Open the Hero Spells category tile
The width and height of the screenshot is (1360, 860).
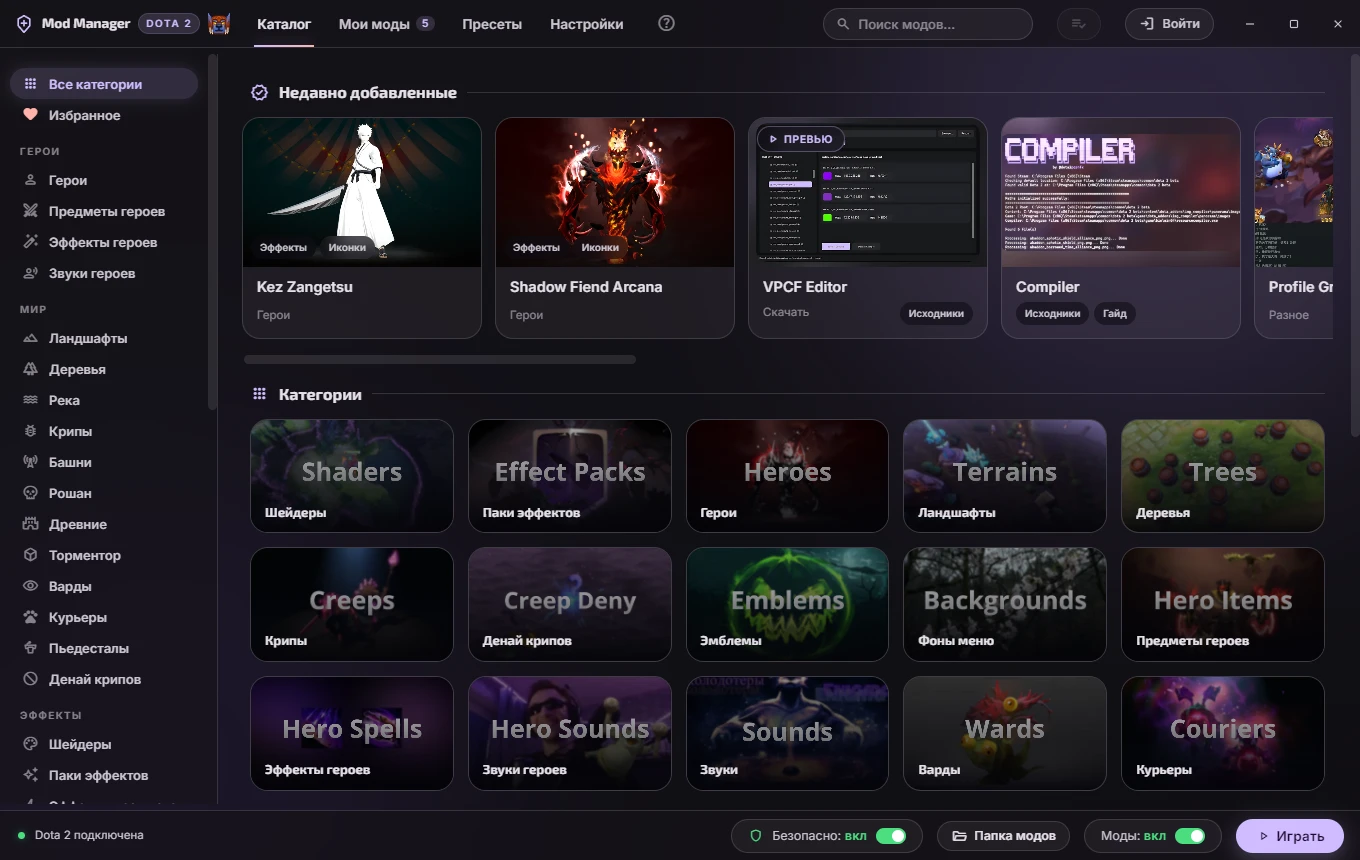tap(352, 733)
